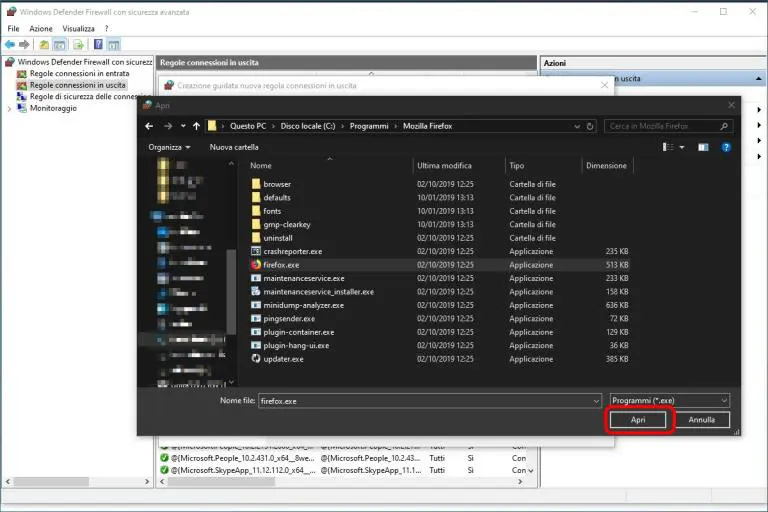The height and width of the screenshot is (512, 768).
Task: Select the fonts folder
Action: [272, 211]
